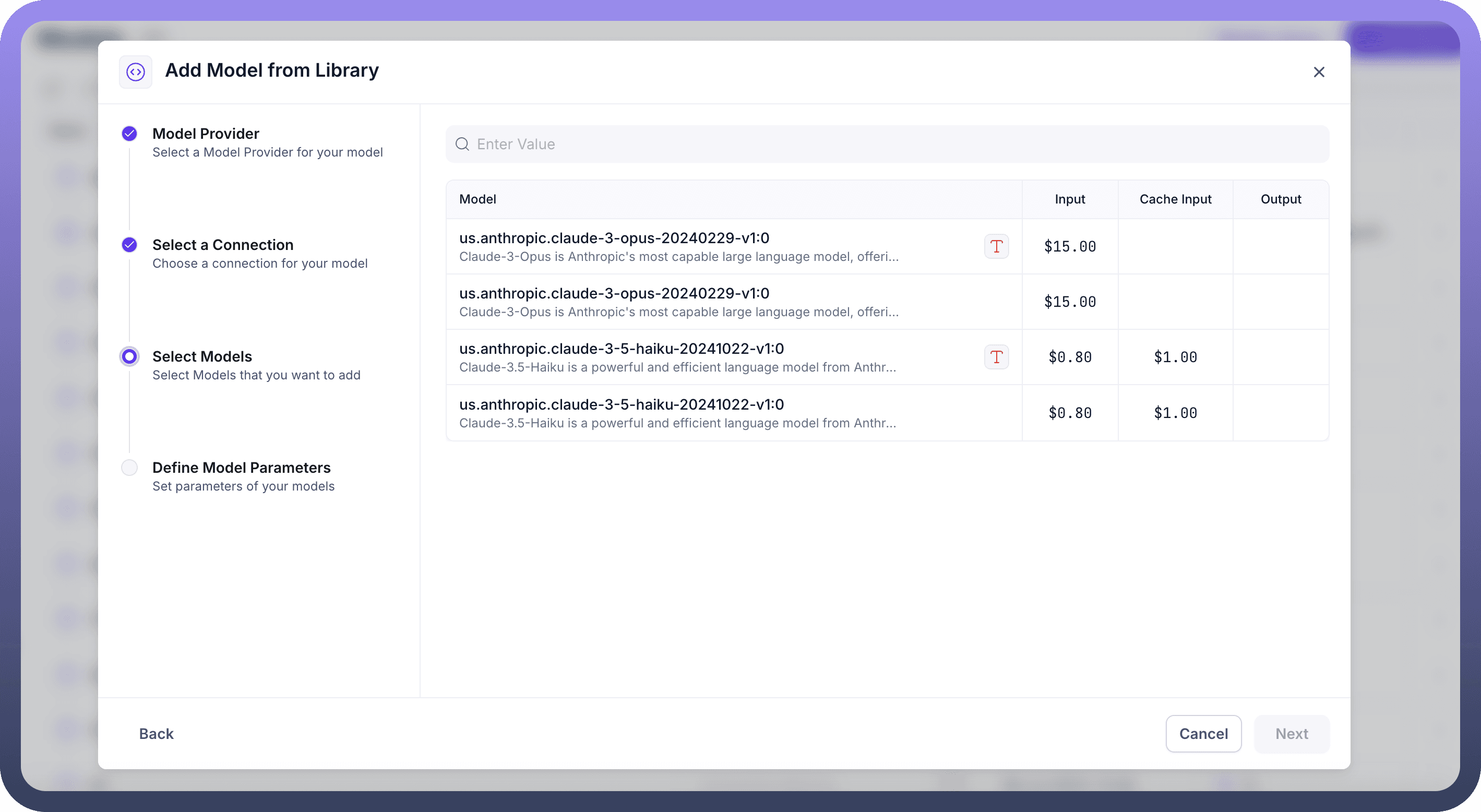The height and width of the screenshot is (812, 1481).
Task: Click the code icon beside dialog title
Action: tap(136, 72)
